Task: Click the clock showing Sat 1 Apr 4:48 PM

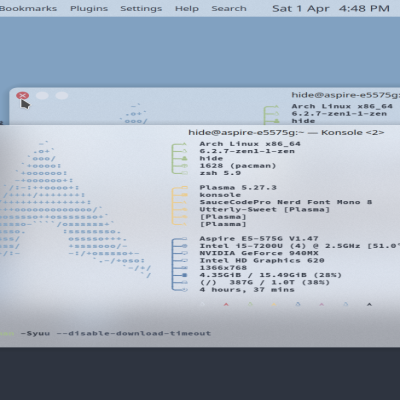Action: coord(331,8)
